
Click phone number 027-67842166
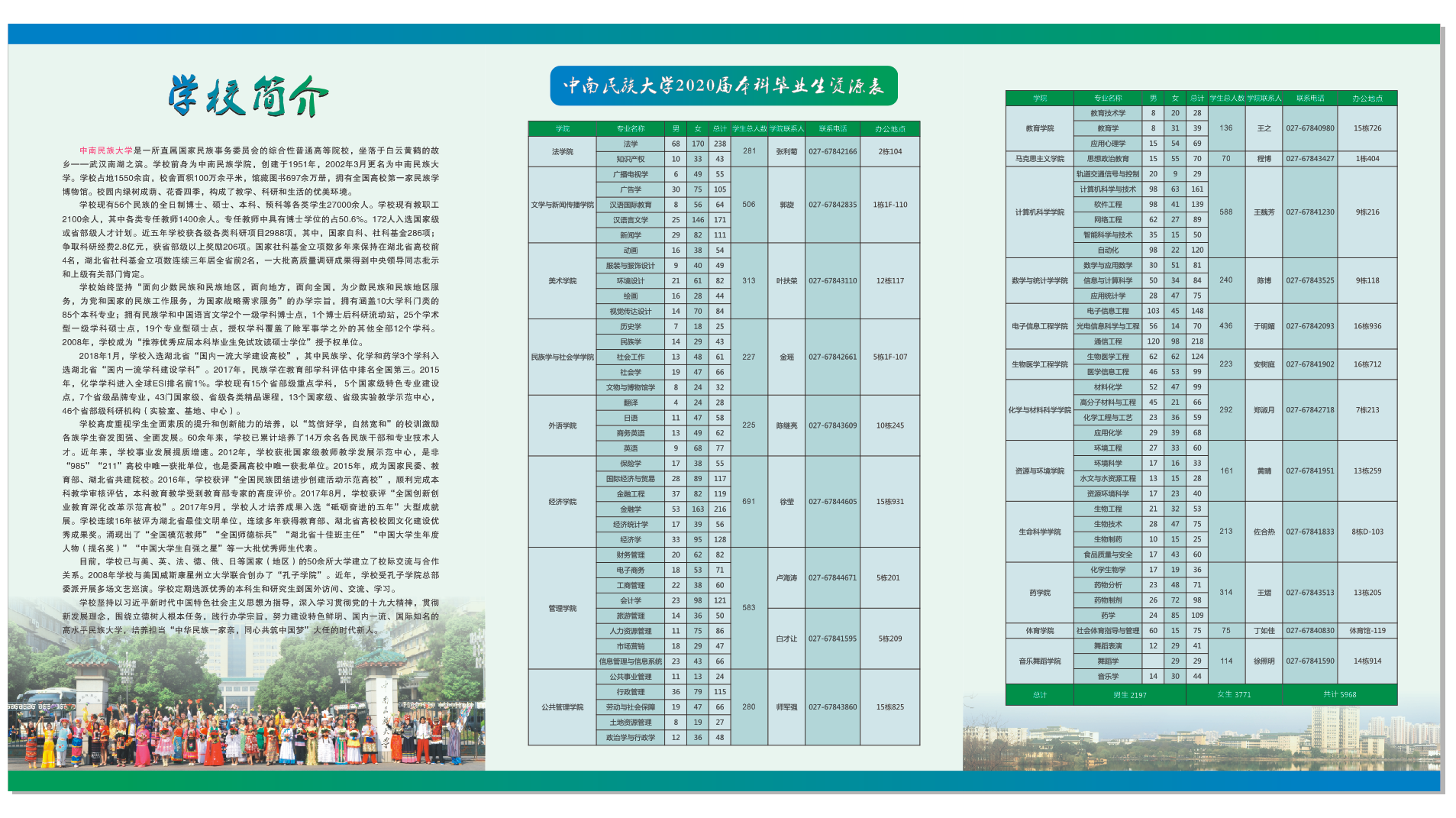(832, 151)
